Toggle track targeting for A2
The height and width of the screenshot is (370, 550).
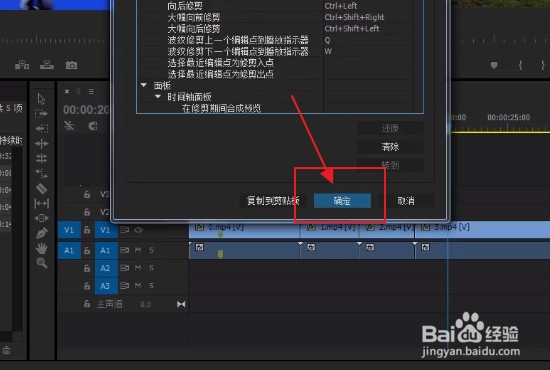pos(106,268)
